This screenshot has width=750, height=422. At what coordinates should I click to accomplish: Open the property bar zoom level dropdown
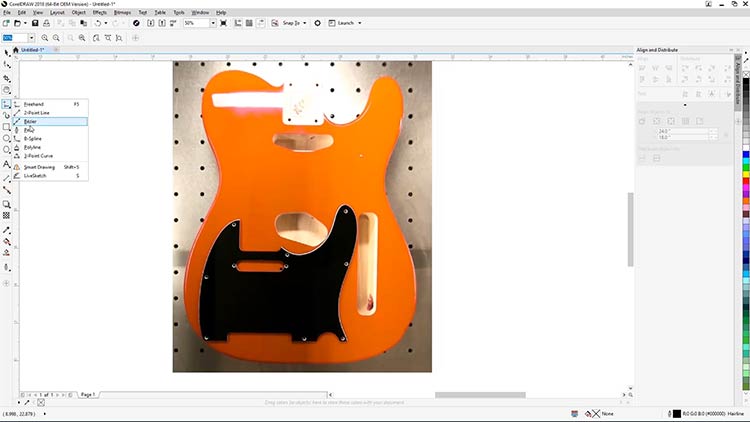(32, 38)
